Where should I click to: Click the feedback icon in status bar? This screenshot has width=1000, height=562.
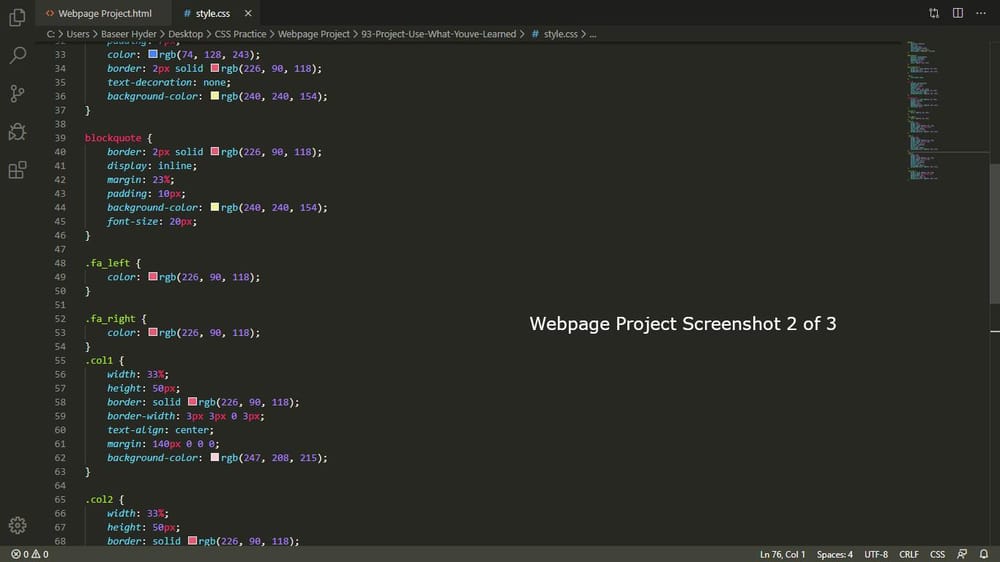pyautogui.click(x=962, y=554)
